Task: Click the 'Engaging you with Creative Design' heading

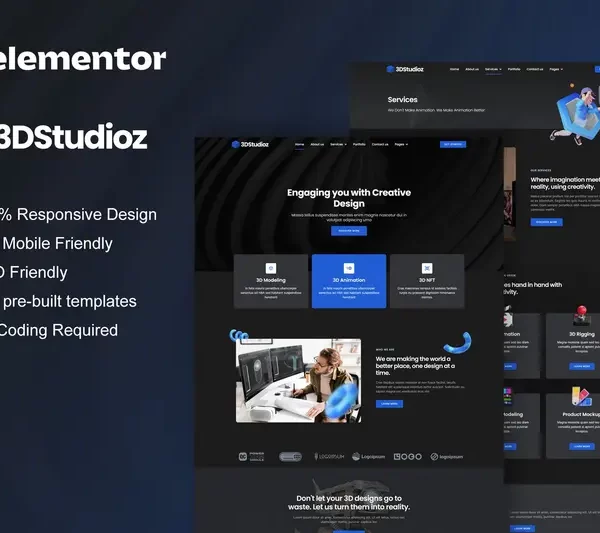Action: (x=349, y=198)
